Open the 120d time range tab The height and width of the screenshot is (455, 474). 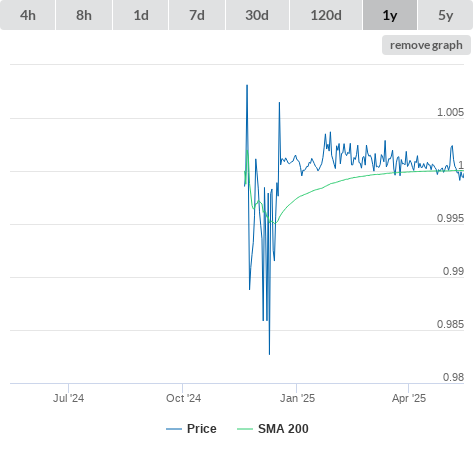(326, 15)
